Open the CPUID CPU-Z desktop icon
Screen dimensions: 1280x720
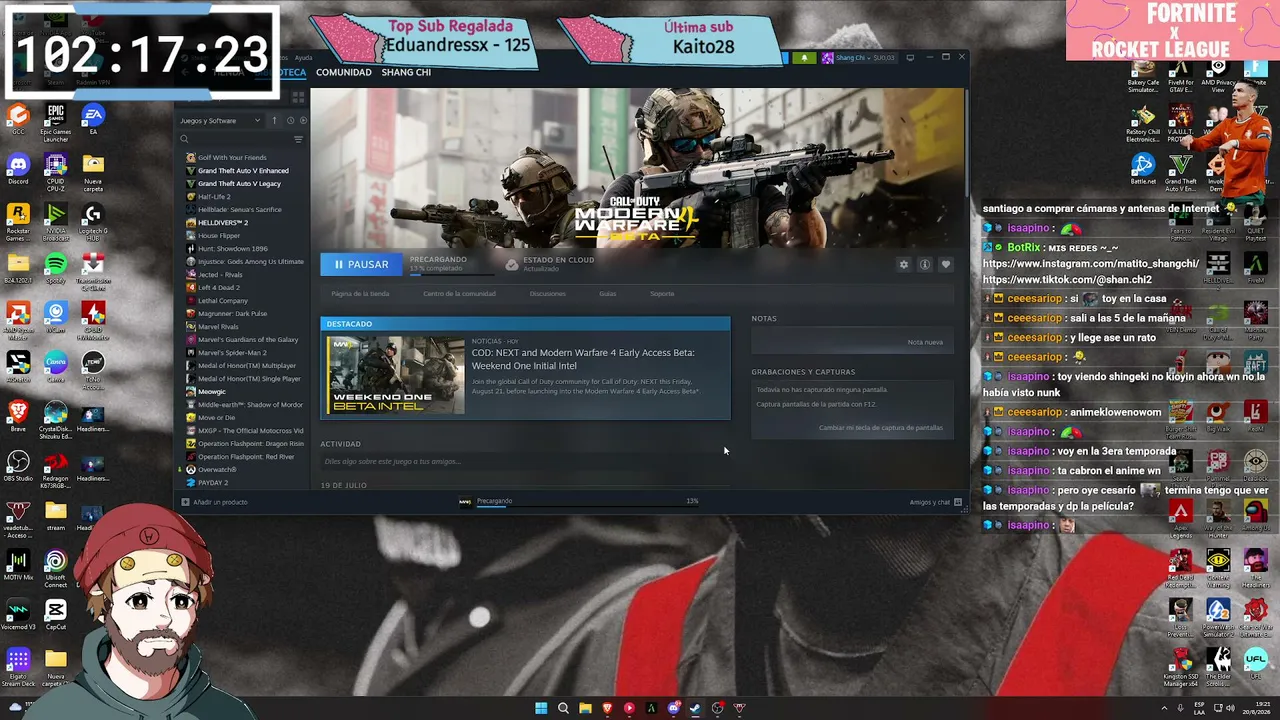(56, 172)
